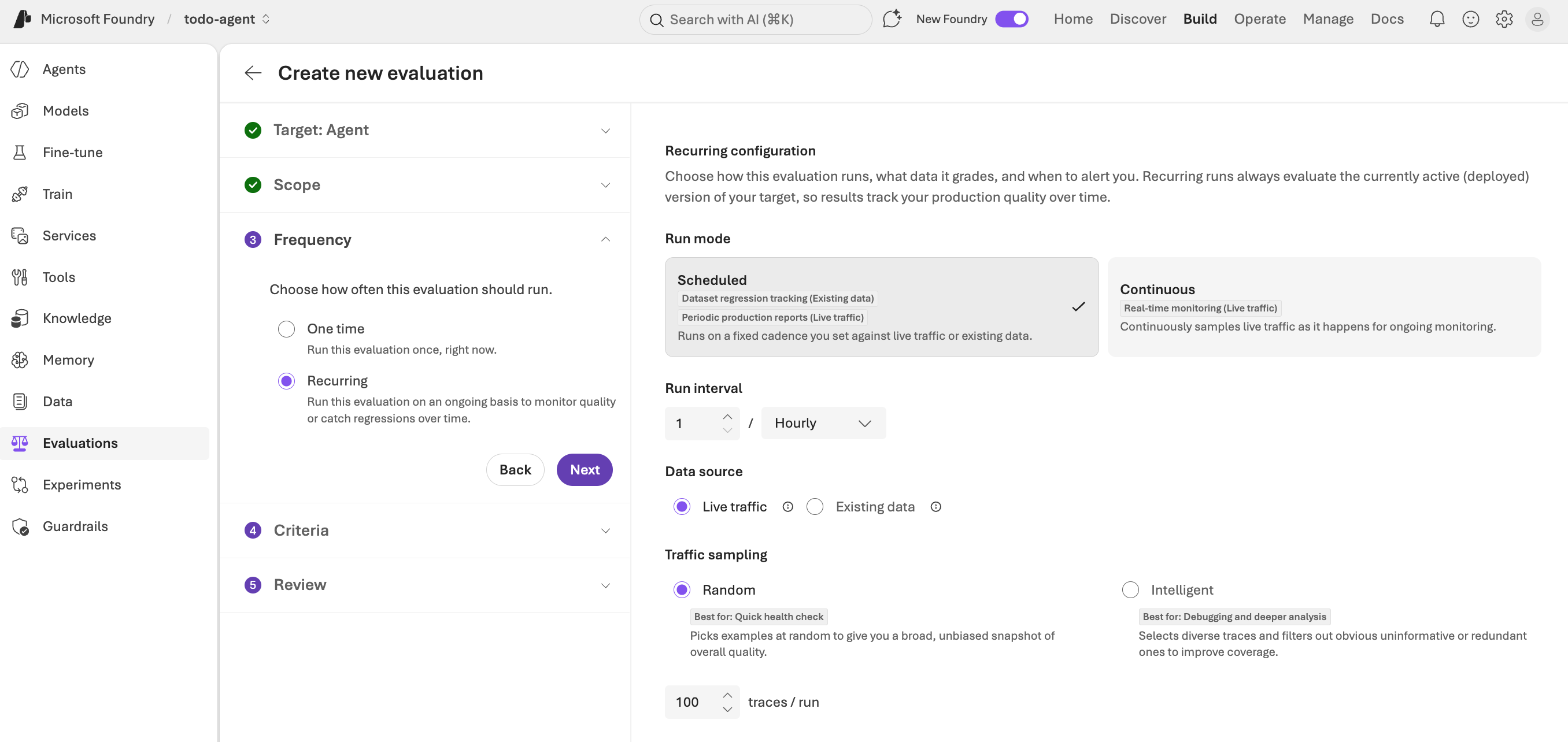Click the Existing data info icon
This screenshot has width=1568, height=742.
[x=935, y=507]
